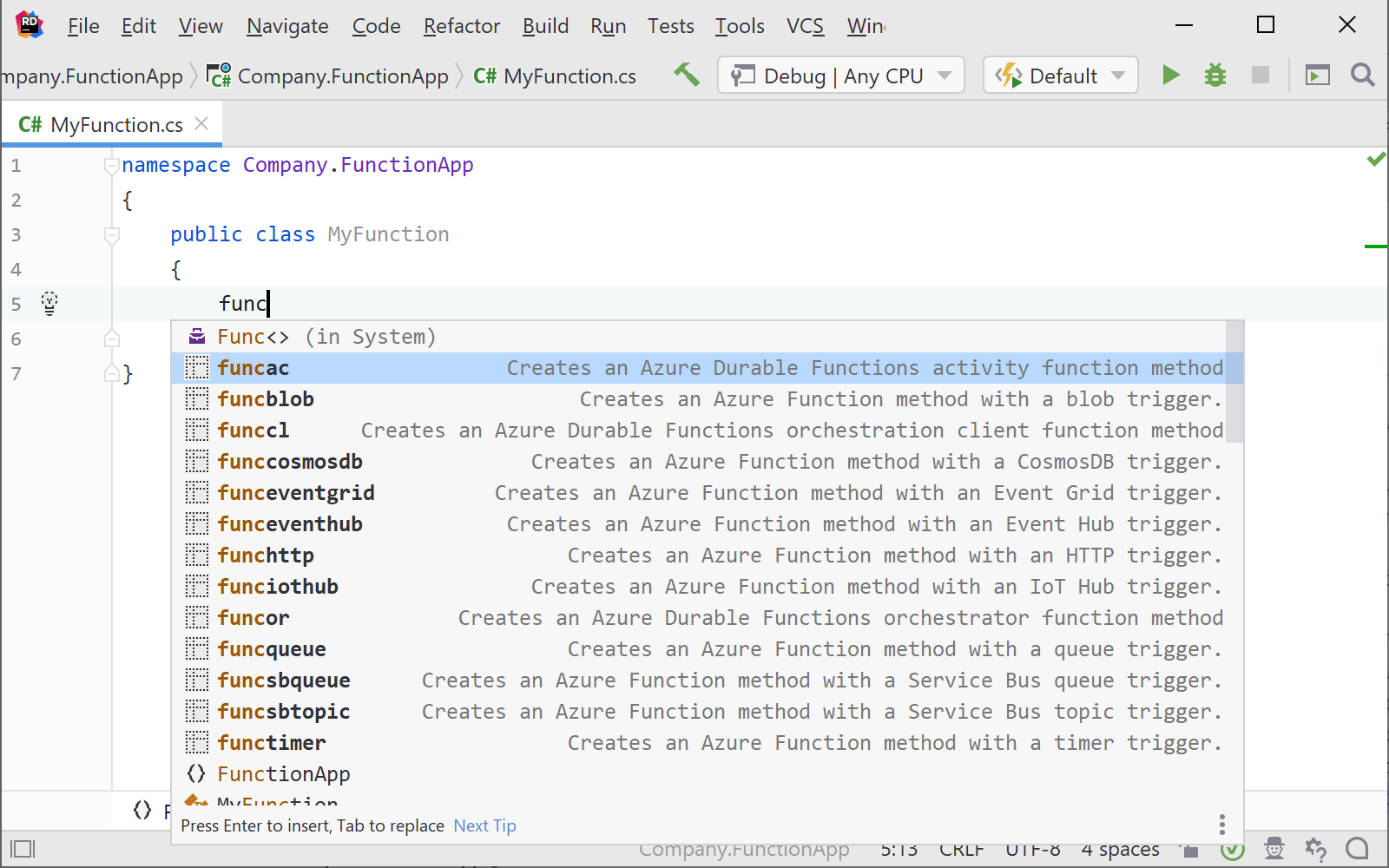Click the 5:13 caret position indicator

click(899, 849)
